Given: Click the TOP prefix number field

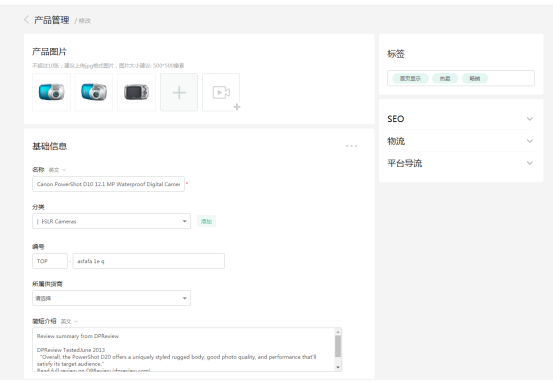Looking at the screenshot, I should [50, 261].
